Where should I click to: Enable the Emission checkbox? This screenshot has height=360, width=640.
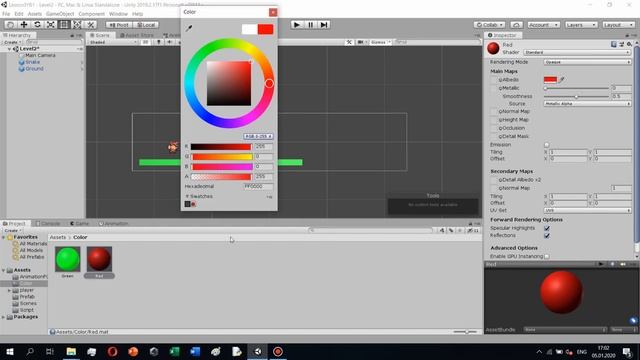click(547, 144)
